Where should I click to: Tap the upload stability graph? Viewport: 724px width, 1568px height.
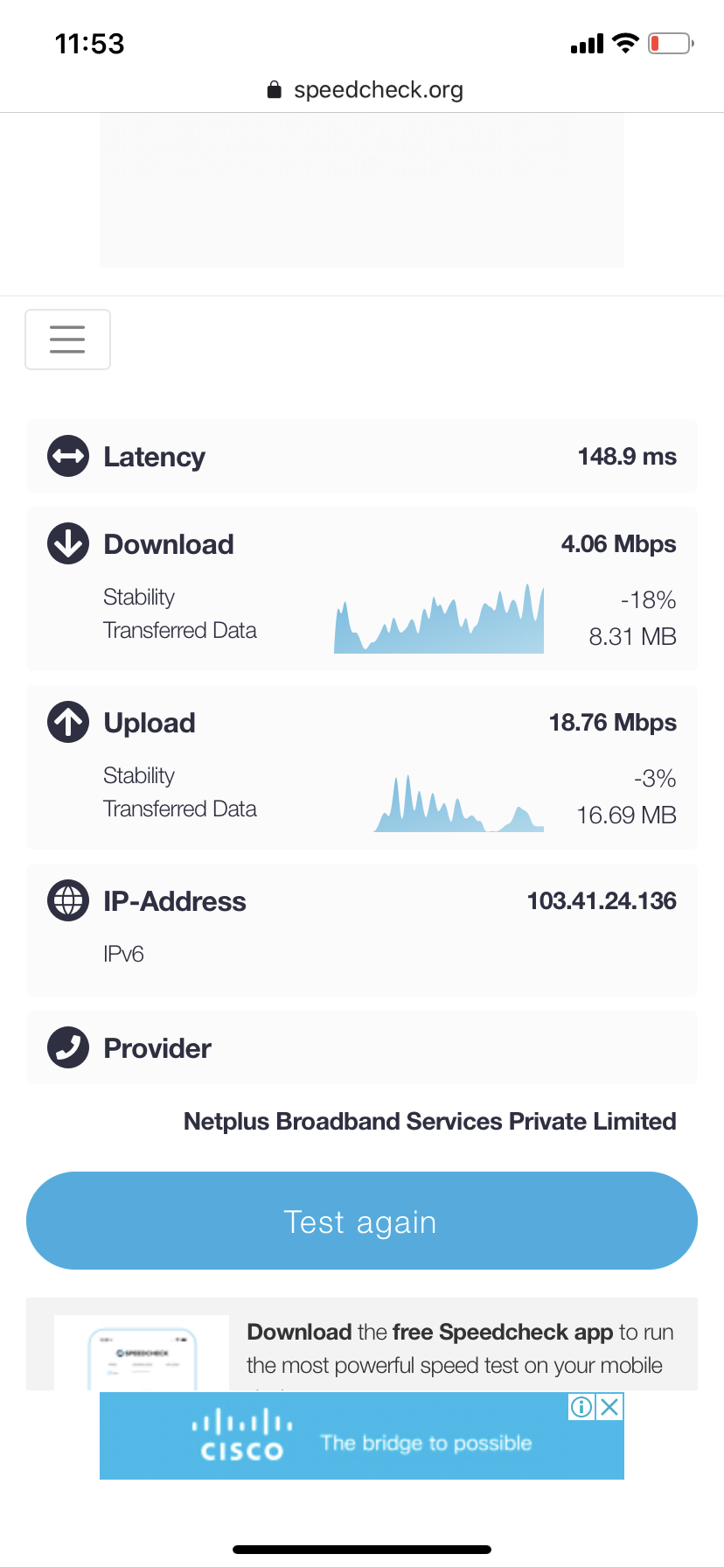(x=458, y=803)
